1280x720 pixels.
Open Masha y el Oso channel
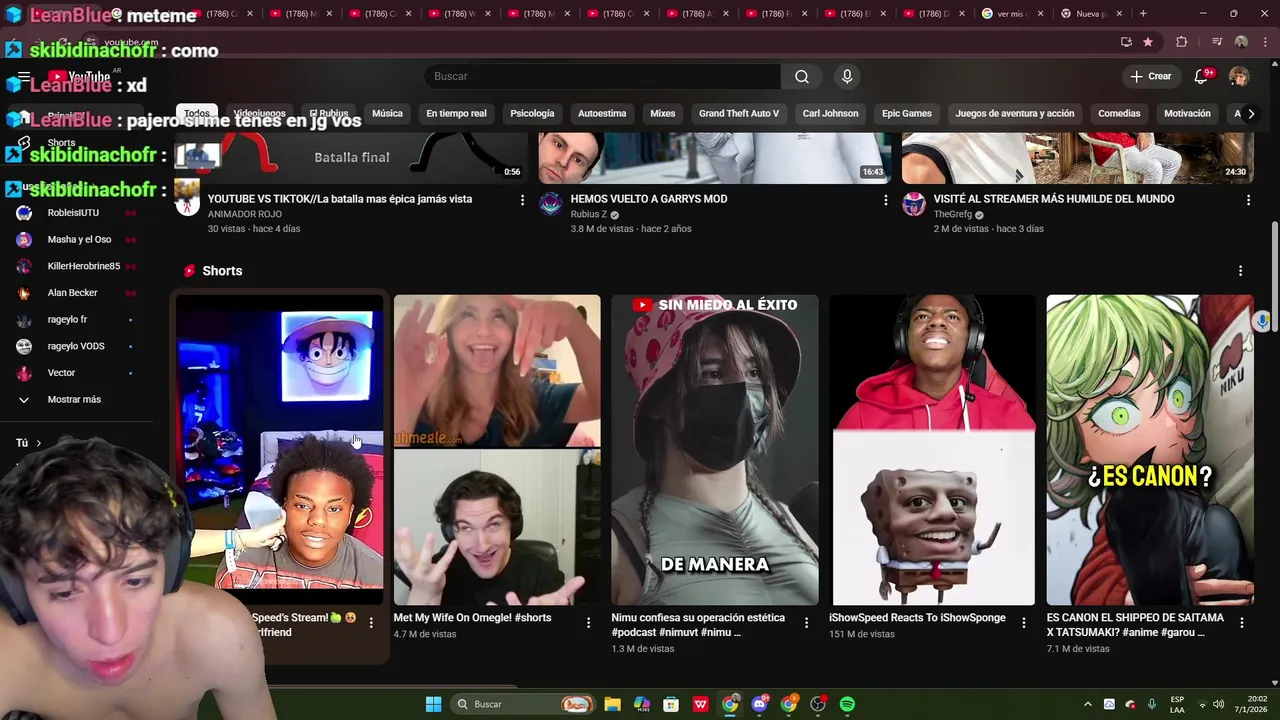79,240
